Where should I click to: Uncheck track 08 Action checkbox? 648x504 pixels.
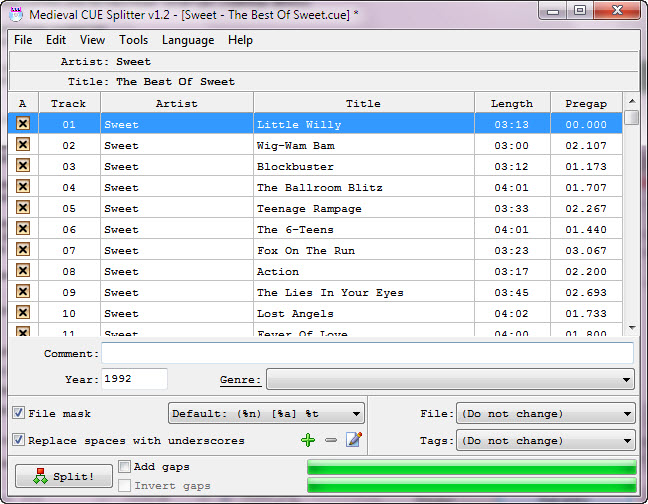coord(23,271)
